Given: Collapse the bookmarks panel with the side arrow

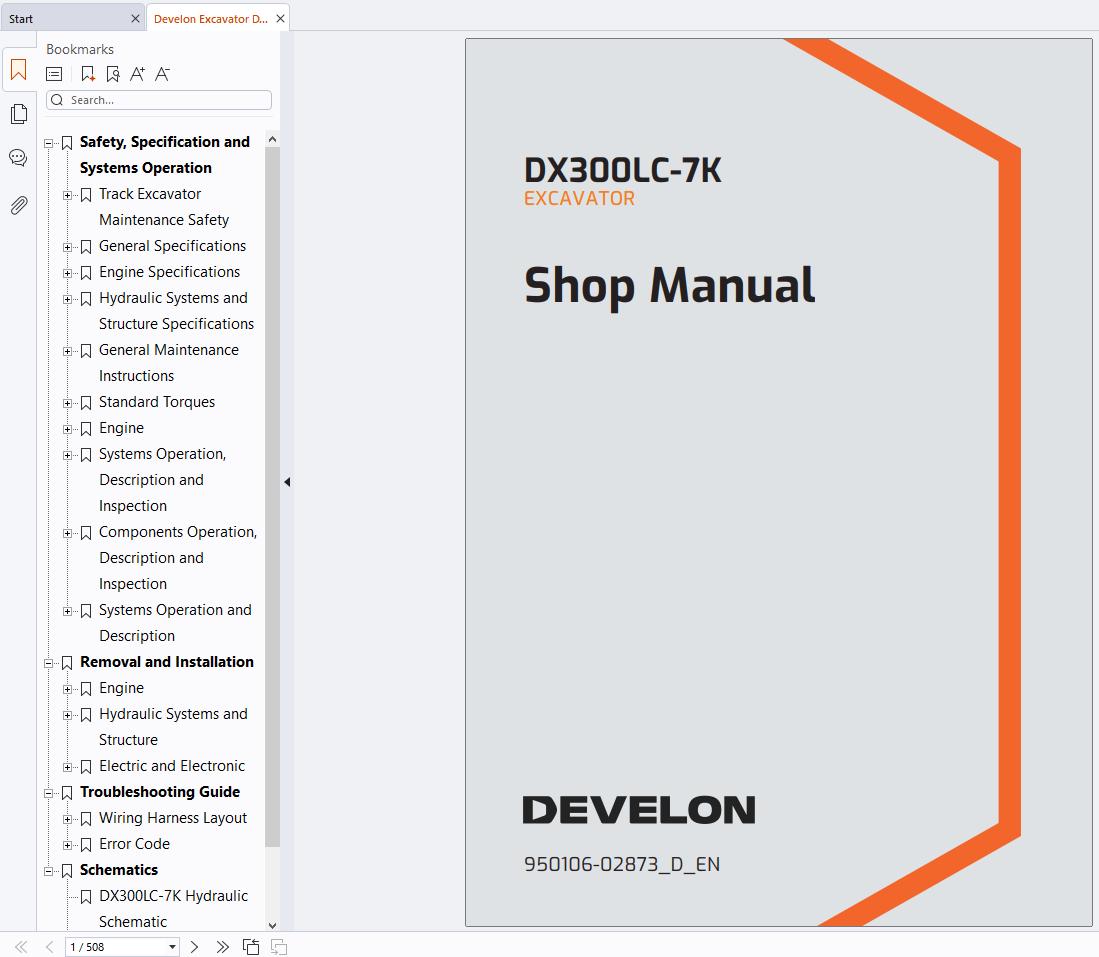Looking at the screenshot, I should click(287, 482).
